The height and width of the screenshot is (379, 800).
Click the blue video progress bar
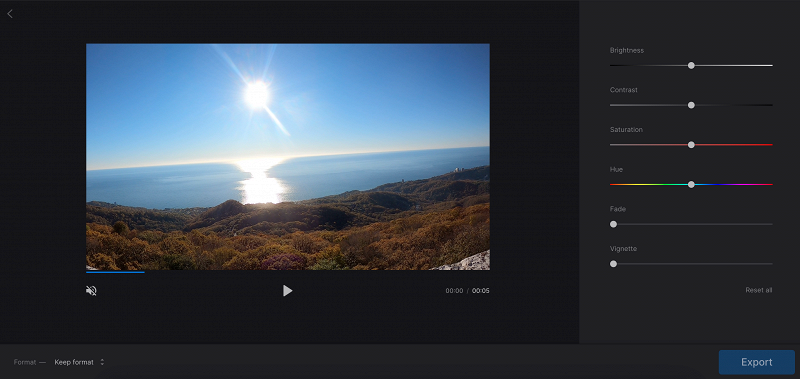click(x=115, y=272)
